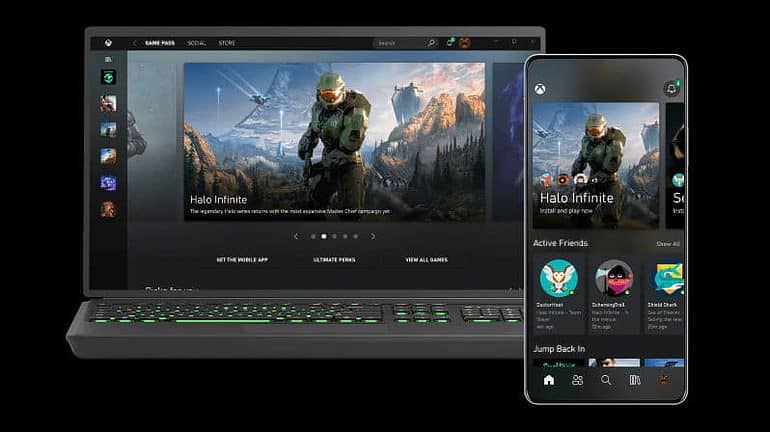770x432 pixels.
Task: Click the magnifier search icon on laptop
Action: [x=431, y=43]
